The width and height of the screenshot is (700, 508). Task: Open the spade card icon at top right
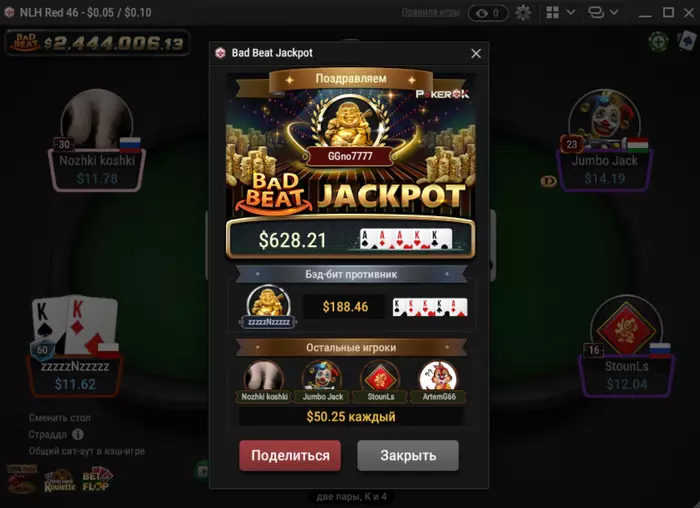click(x=688, y=40)
